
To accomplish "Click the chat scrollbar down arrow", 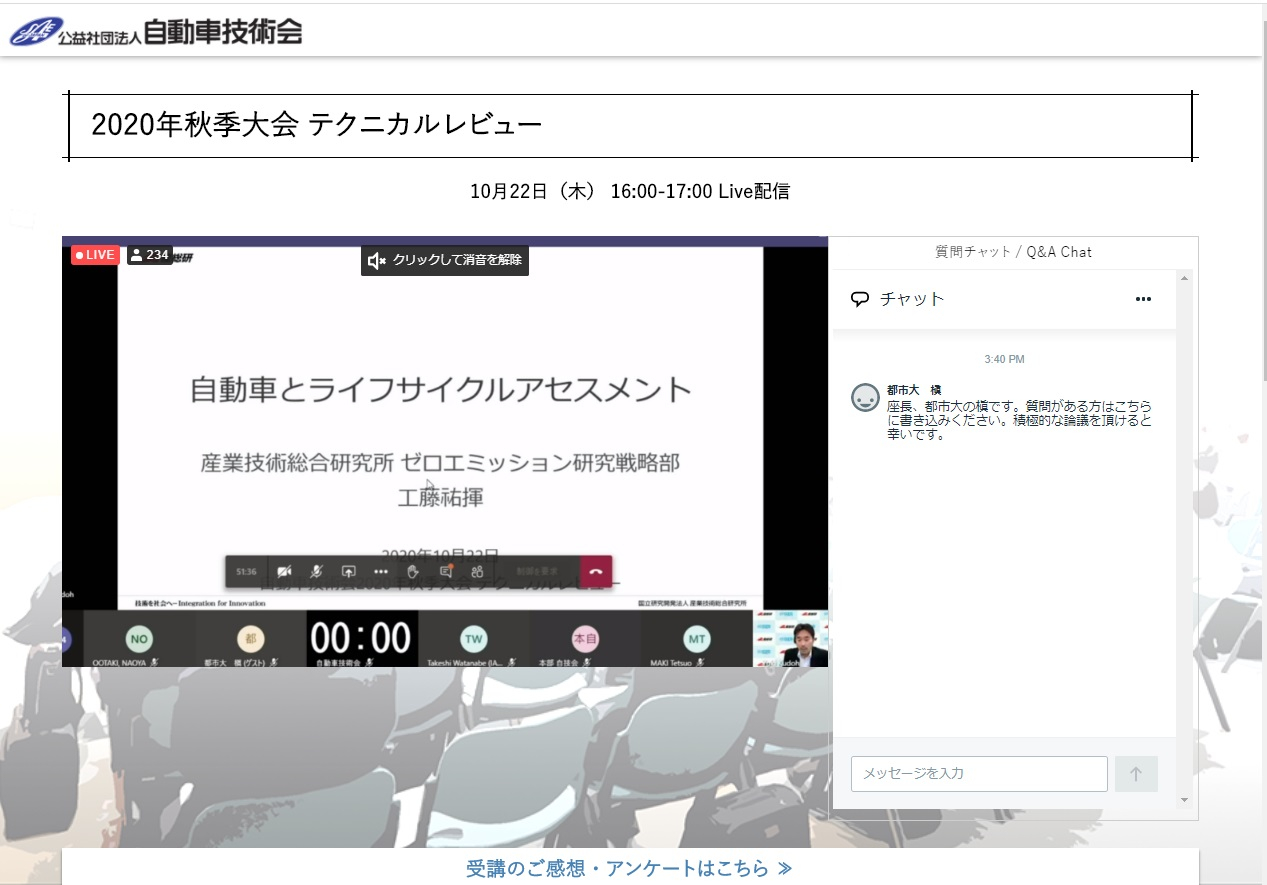I will tap(1185, 799).
